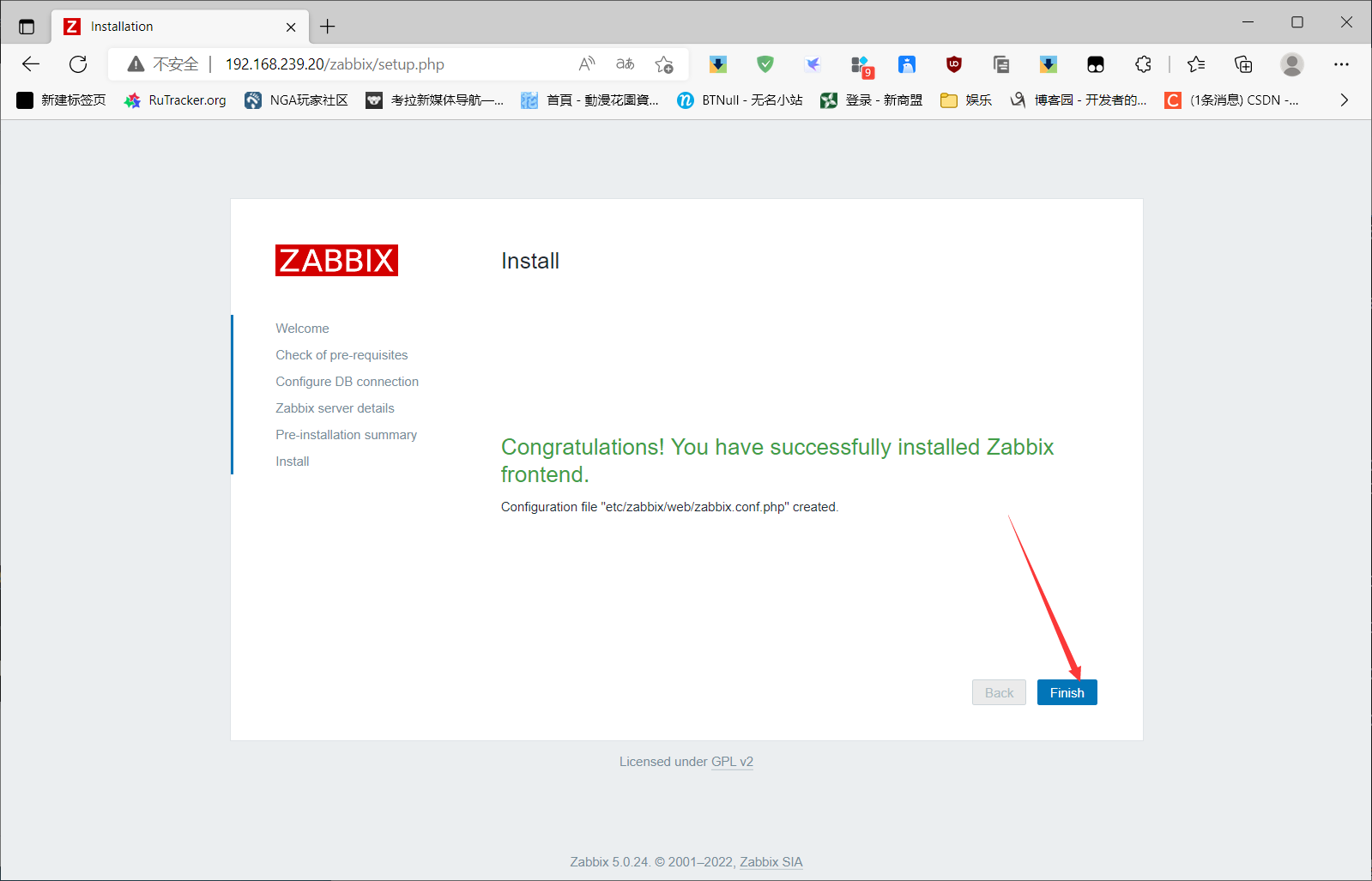This screenshot has width=1372, height=881.
Task: Open the BTNull - 无名小站 bookmark
Action: tap(740, 100)
